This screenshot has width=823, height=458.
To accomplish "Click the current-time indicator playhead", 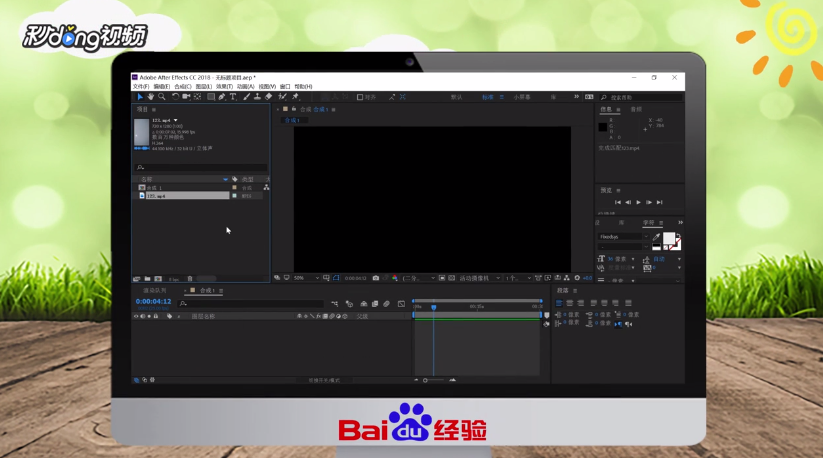I will [434, 307].
